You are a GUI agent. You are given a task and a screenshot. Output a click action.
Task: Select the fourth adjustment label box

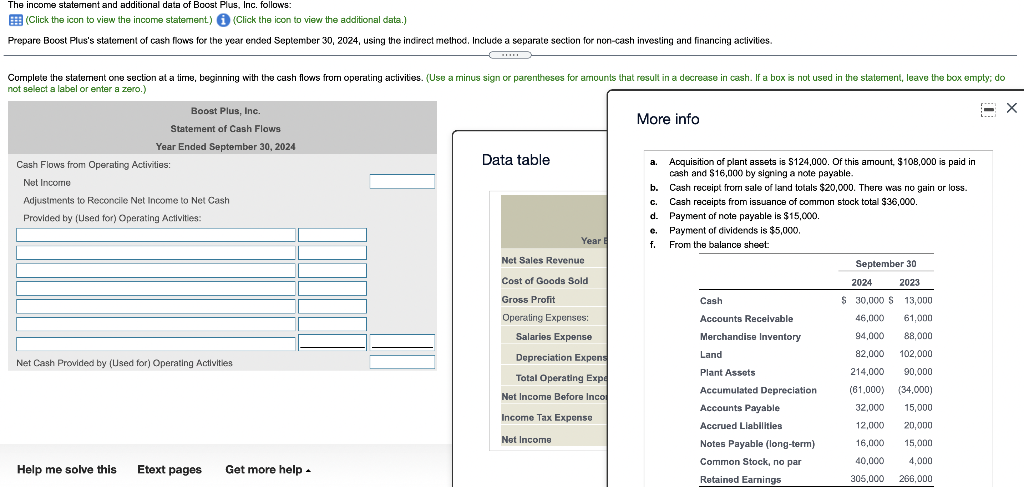tap(156, 288)
